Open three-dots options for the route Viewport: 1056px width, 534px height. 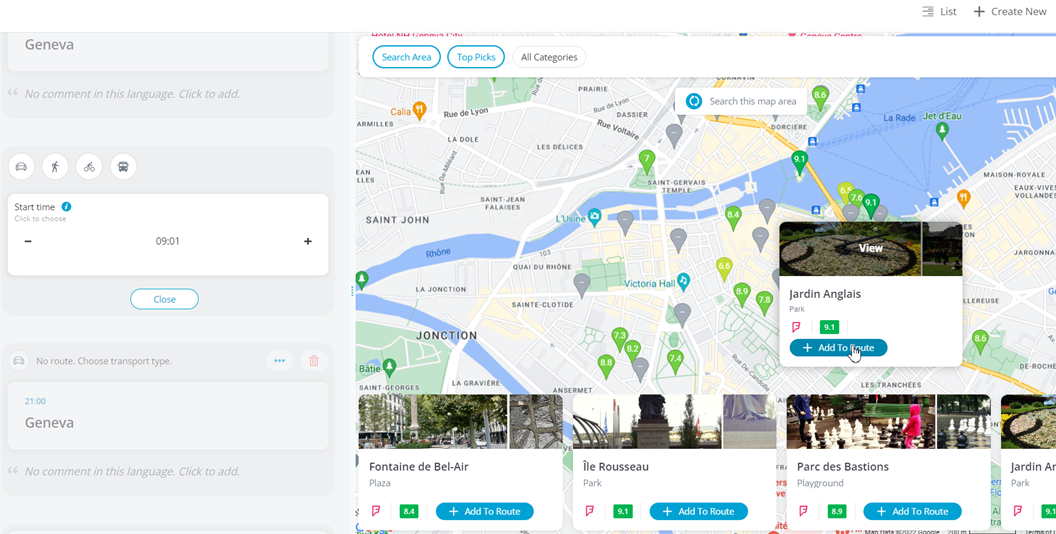(x=279, y=361)
